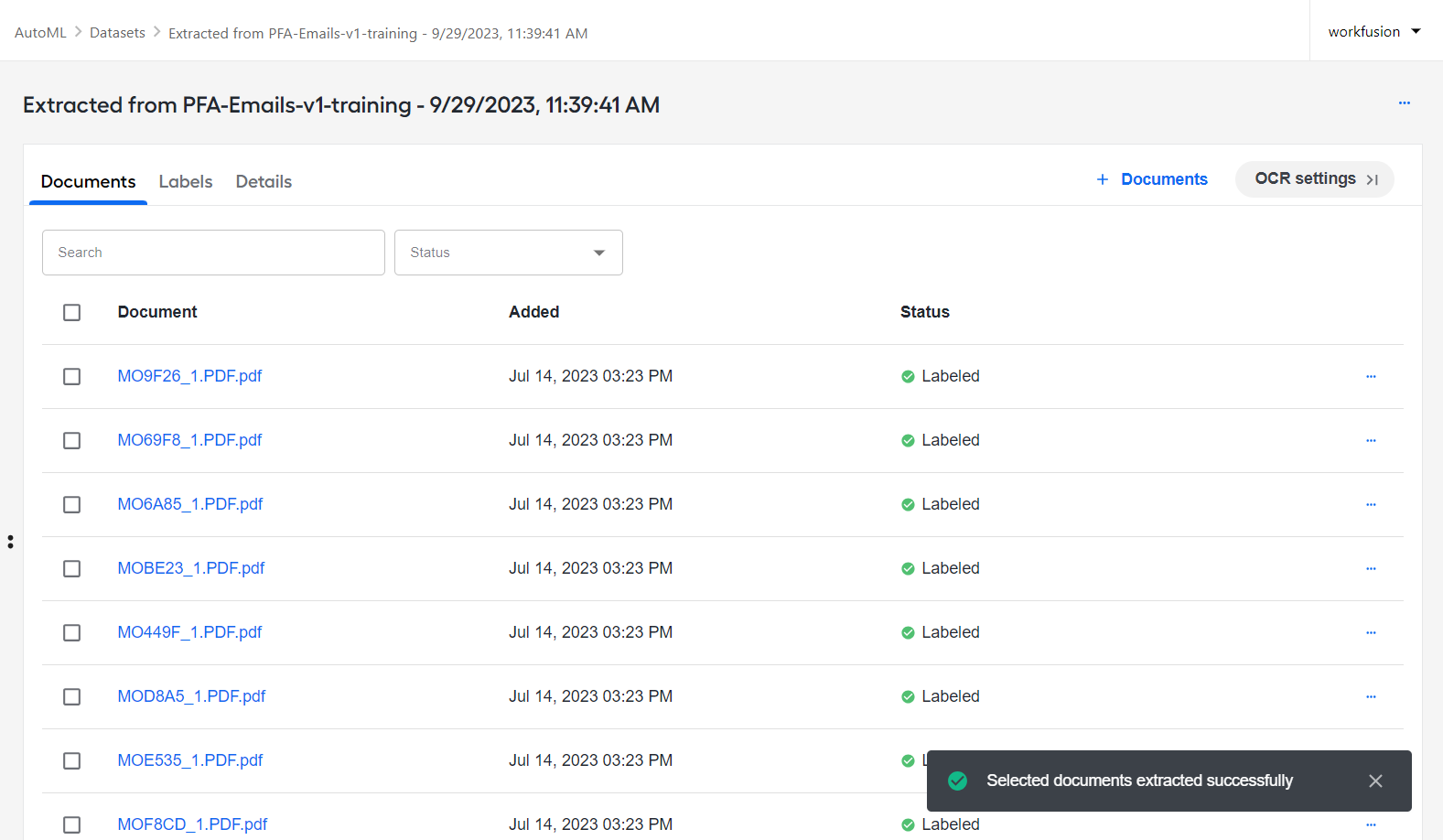Focus the document Search field
1443x840 pixels.
(213, 253)
